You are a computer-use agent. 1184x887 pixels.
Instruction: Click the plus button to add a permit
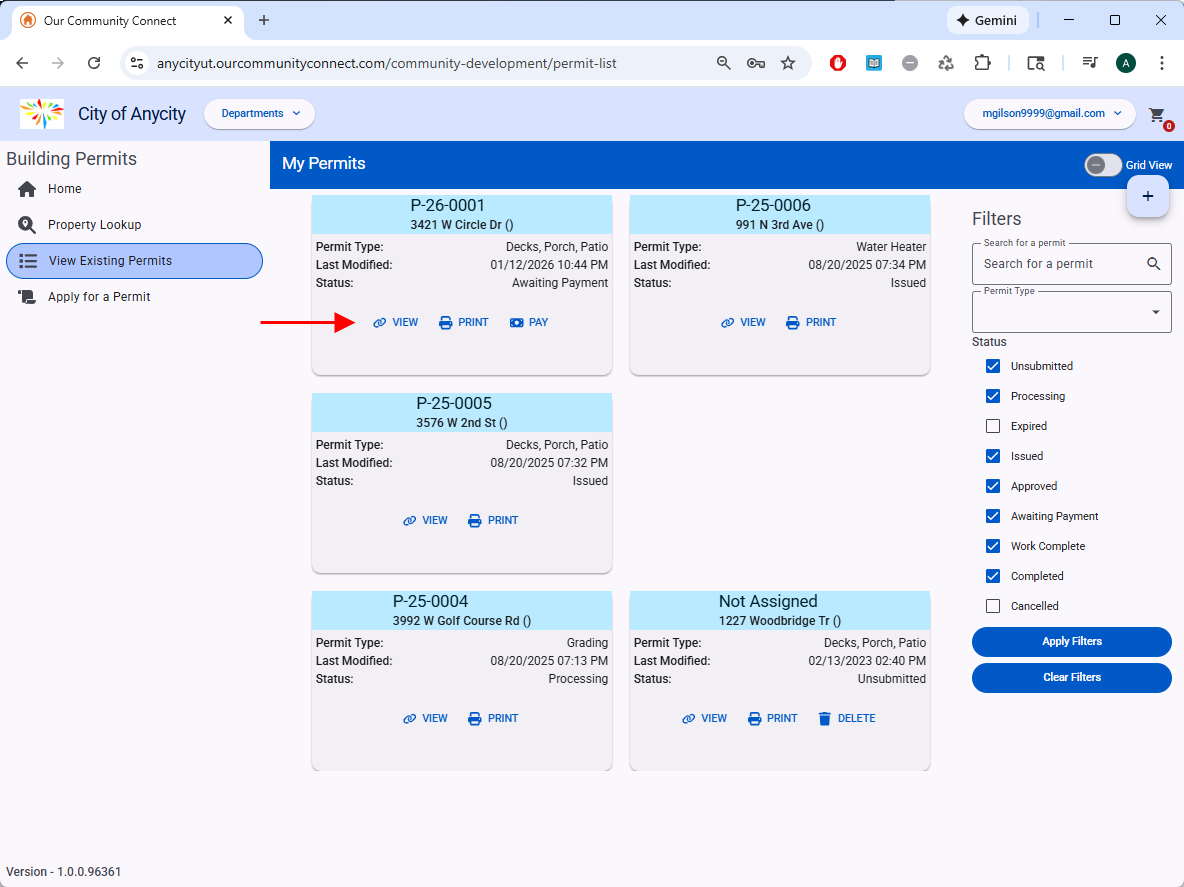[1147, 196]
